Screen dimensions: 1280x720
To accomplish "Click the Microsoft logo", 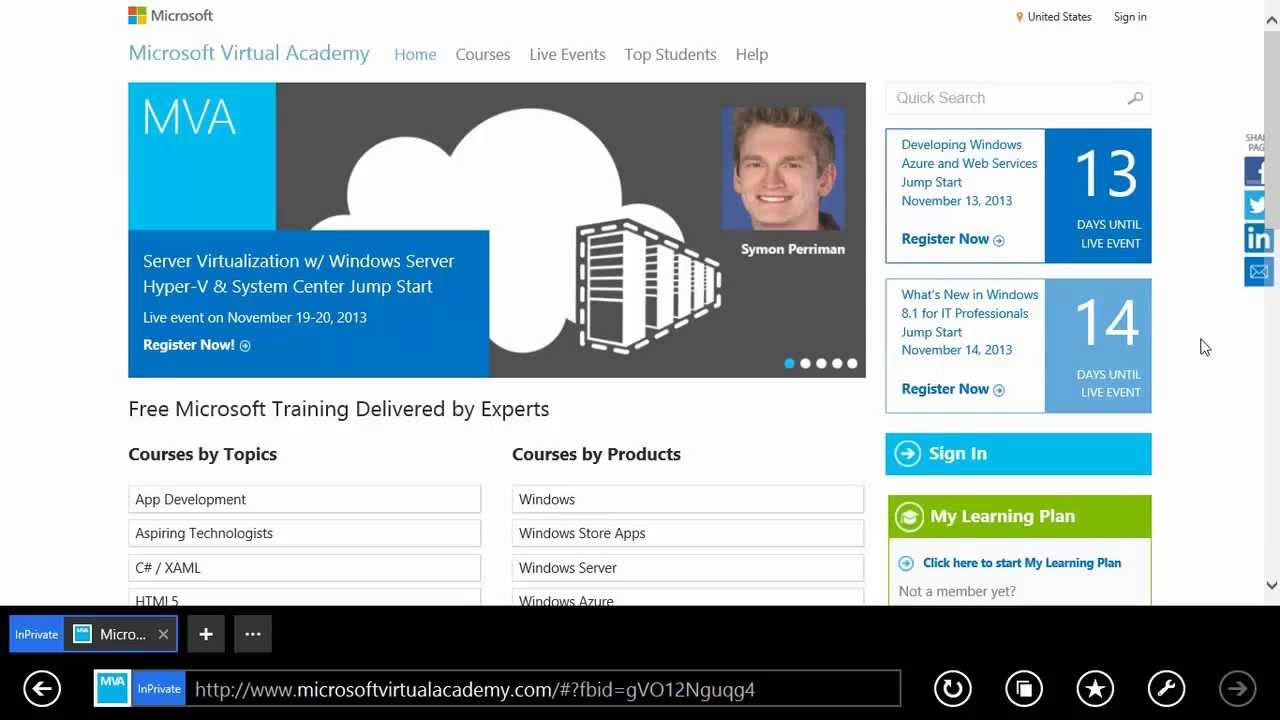I will [170, 15].
